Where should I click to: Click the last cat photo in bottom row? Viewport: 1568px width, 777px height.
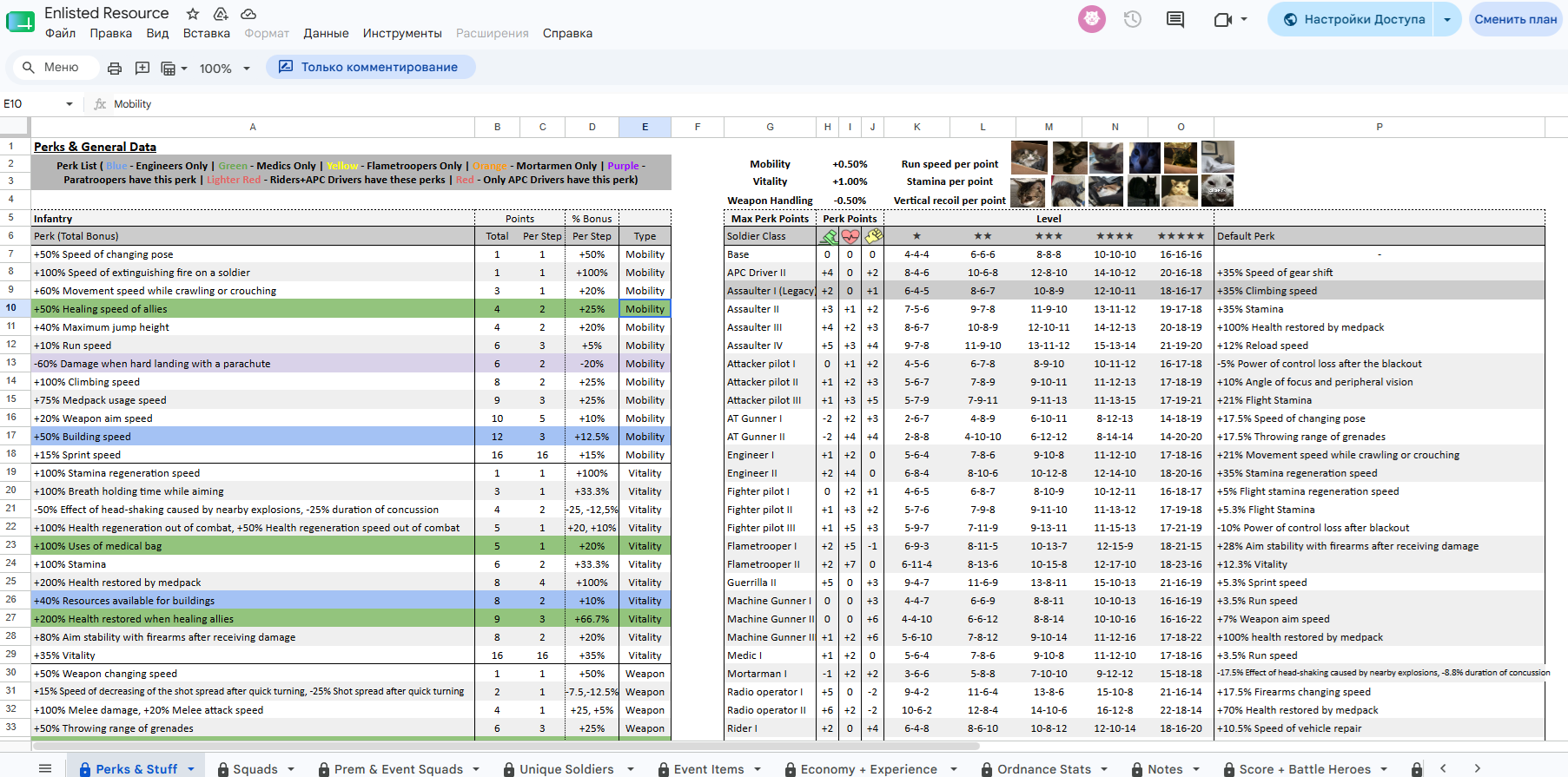coord(1217,190)
